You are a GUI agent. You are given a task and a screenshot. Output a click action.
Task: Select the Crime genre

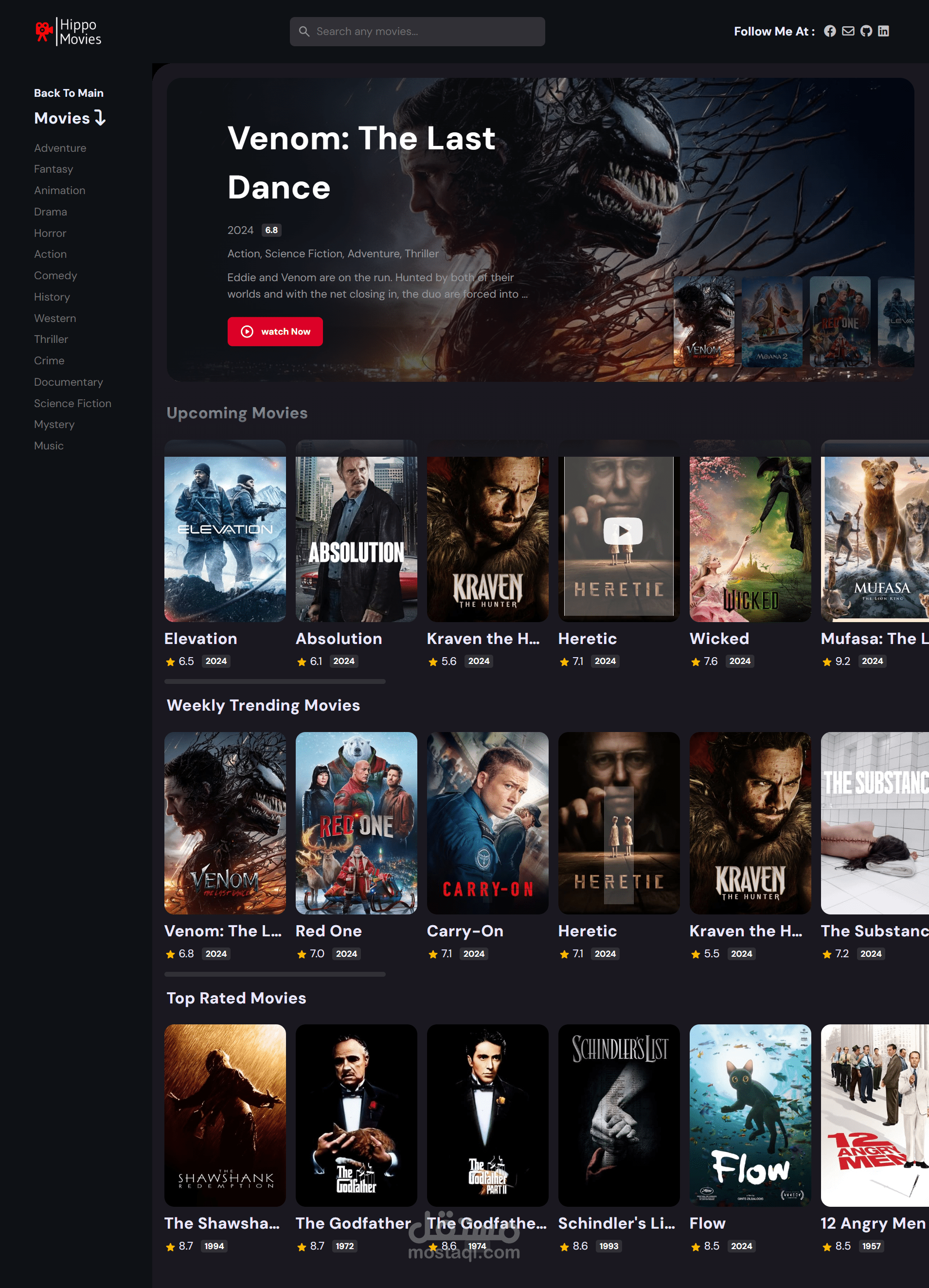coord(50,360)
